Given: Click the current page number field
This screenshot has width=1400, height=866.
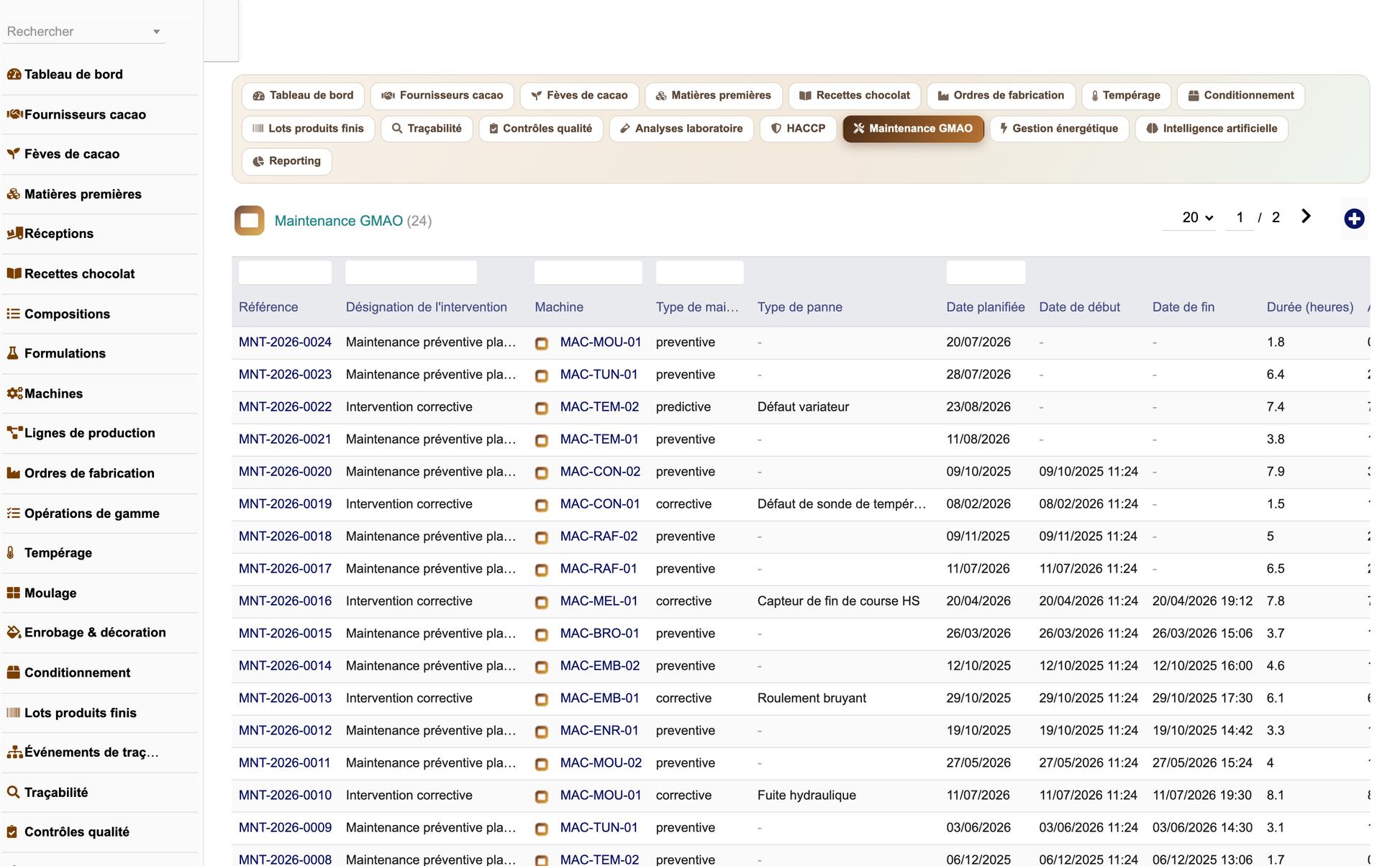Looking at the screenshot, I should pyautogui.click(x=1240, y=217).
